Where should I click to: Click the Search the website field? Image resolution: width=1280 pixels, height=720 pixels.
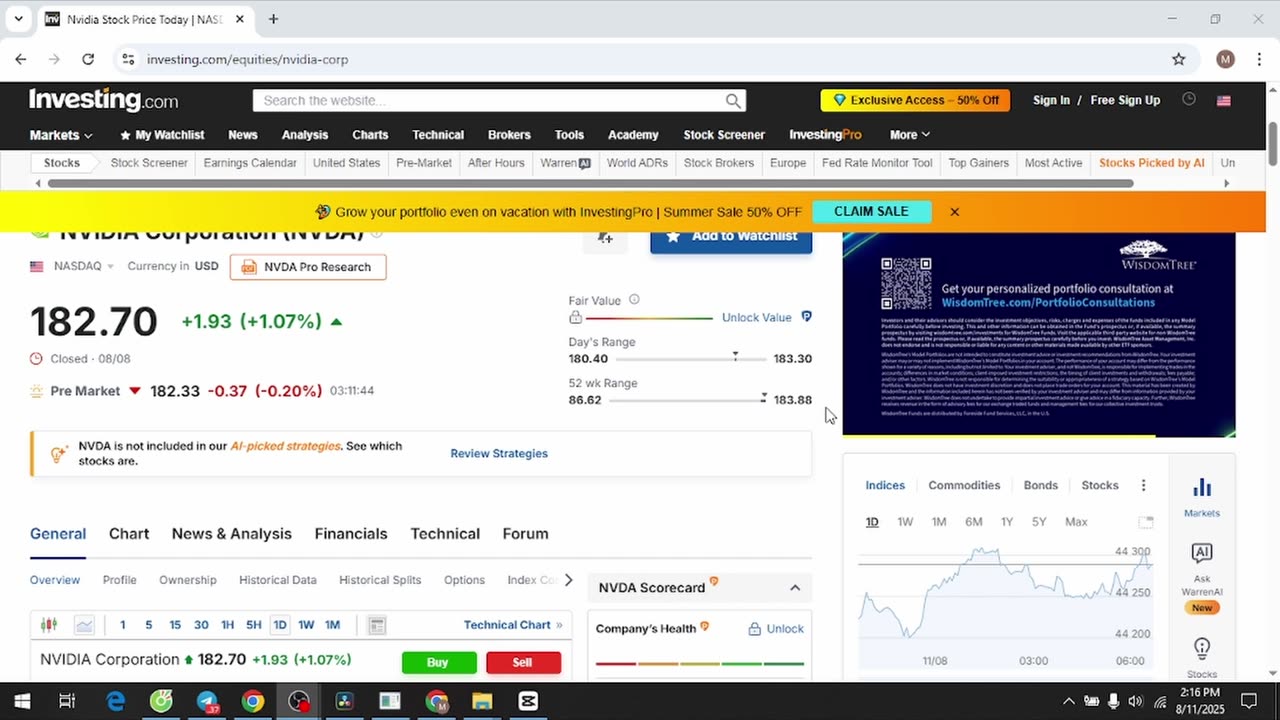(x=499, y=100)
